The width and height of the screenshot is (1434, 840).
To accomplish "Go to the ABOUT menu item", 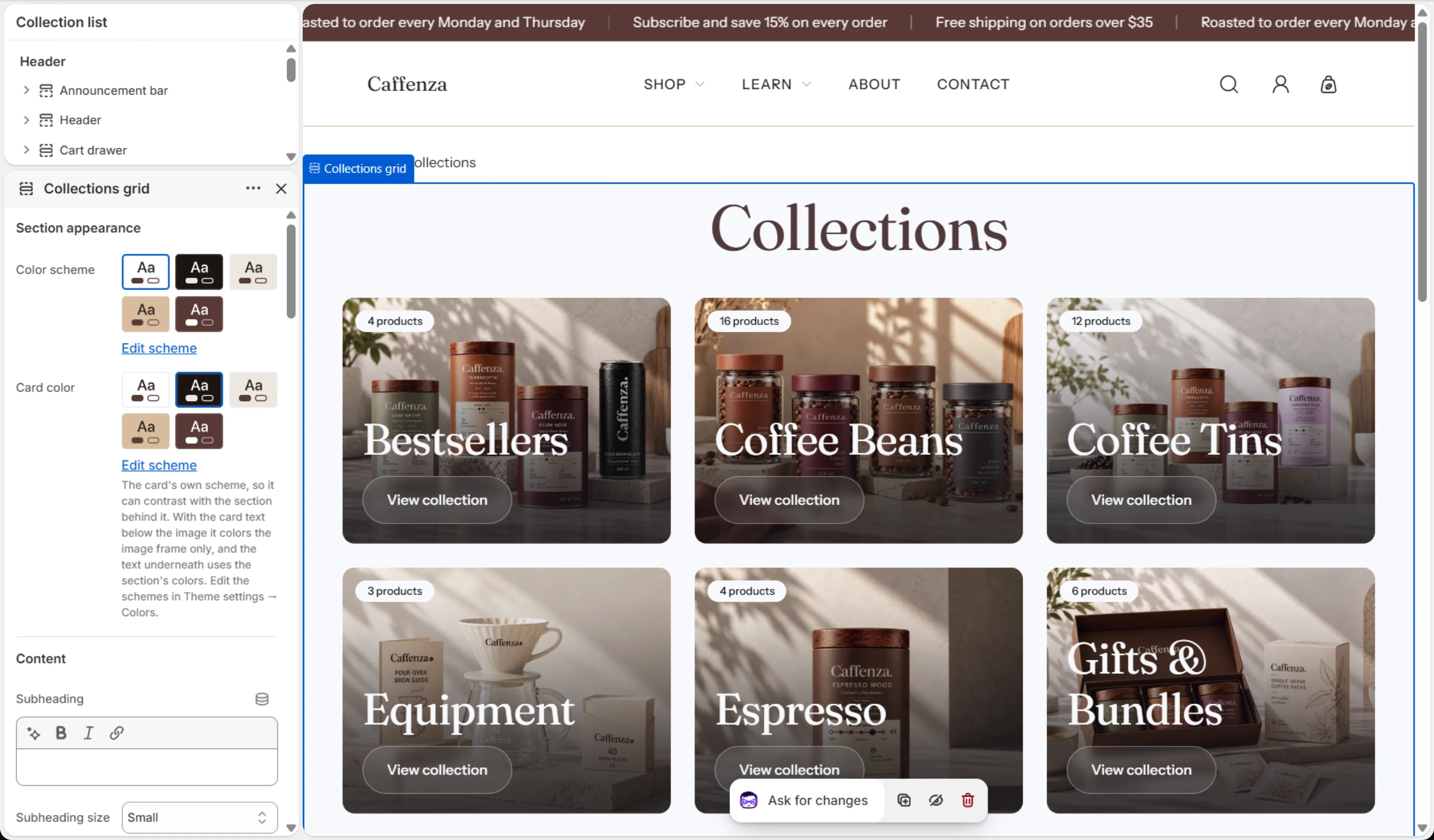I will [x=874, y=84].
